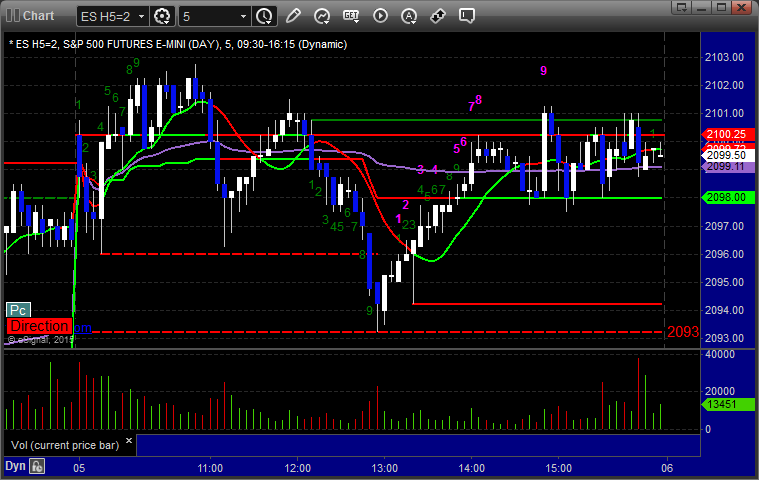Click the 14:00 time axis label
Viewport: 759px width, 480px height.
click(x=471, y=468)
